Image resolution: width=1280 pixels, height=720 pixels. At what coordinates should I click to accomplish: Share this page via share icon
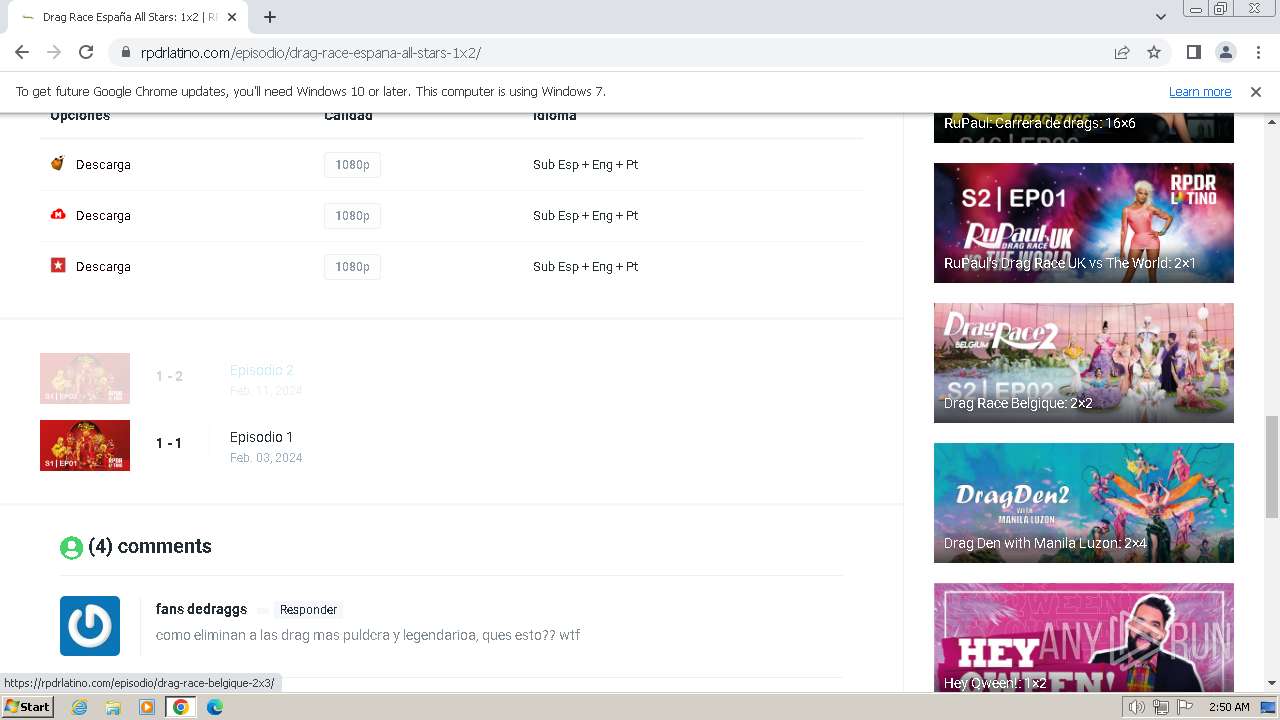pyautogui.click(x=1122, y=52)
